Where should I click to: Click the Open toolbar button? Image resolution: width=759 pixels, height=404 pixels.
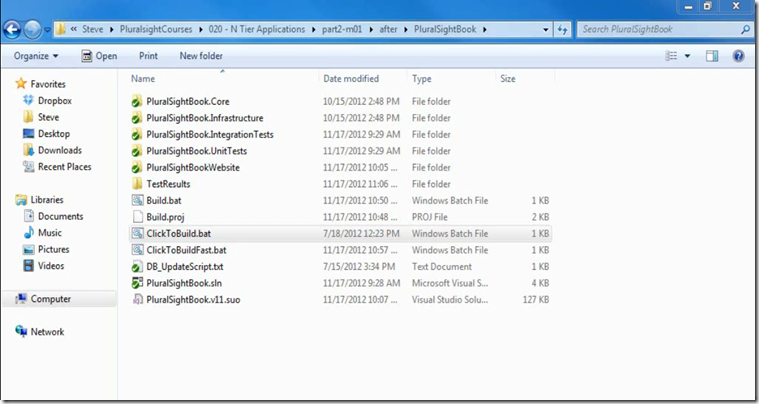(x=99, y=56)
